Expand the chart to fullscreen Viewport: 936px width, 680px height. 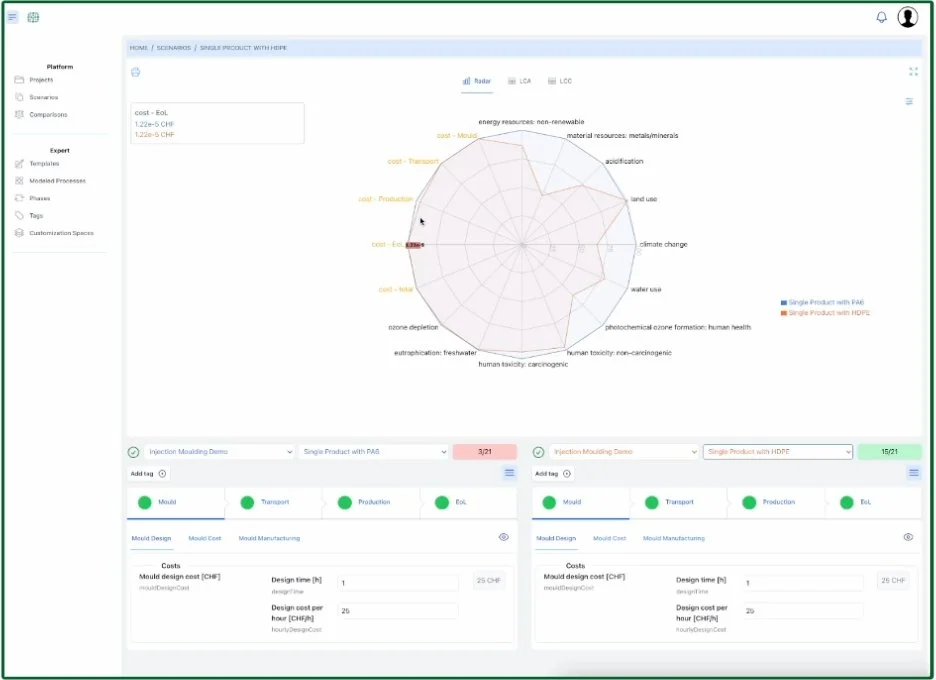pyautogui.click(x=913, y=72)
